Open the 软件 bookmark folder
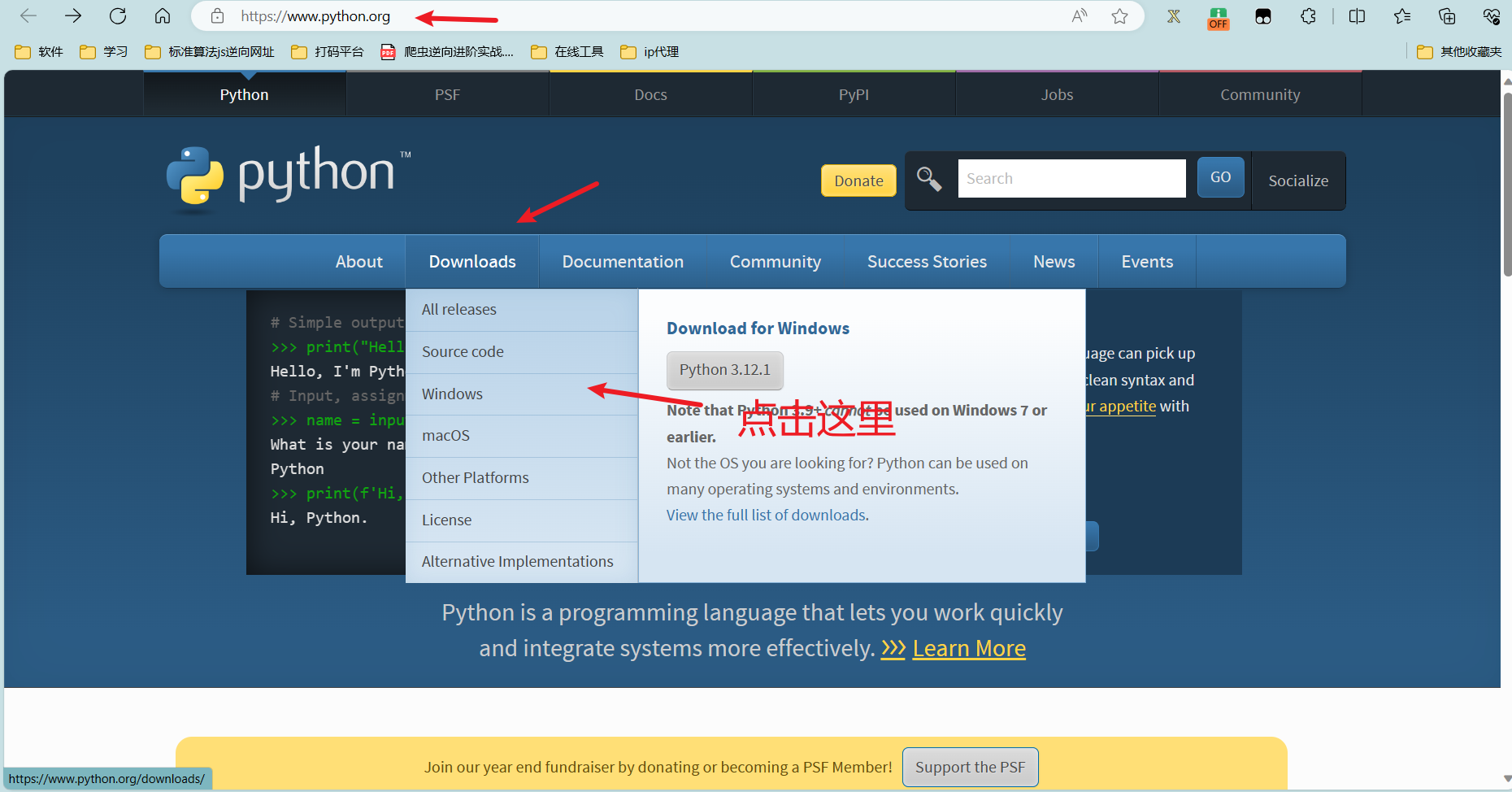Viewport: 1512px width, 792px height. 39,52
